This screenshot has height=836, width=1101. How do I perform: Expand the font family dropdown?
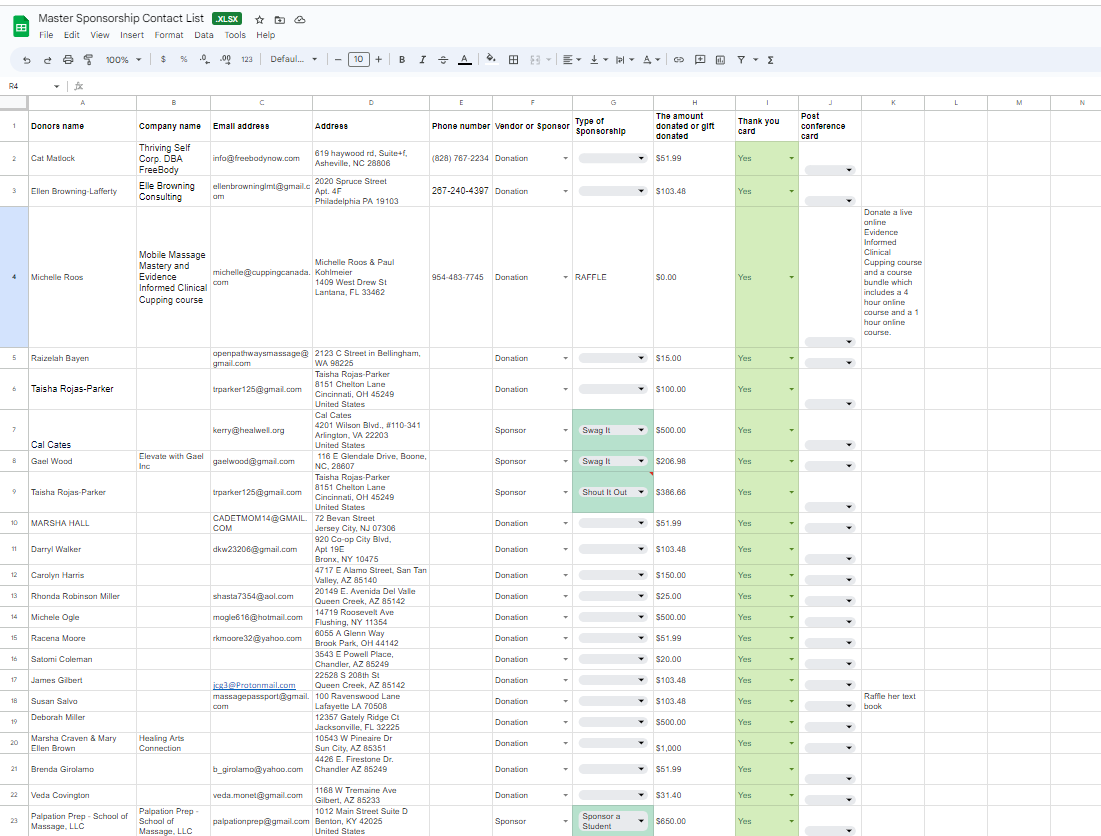(293, 60)
